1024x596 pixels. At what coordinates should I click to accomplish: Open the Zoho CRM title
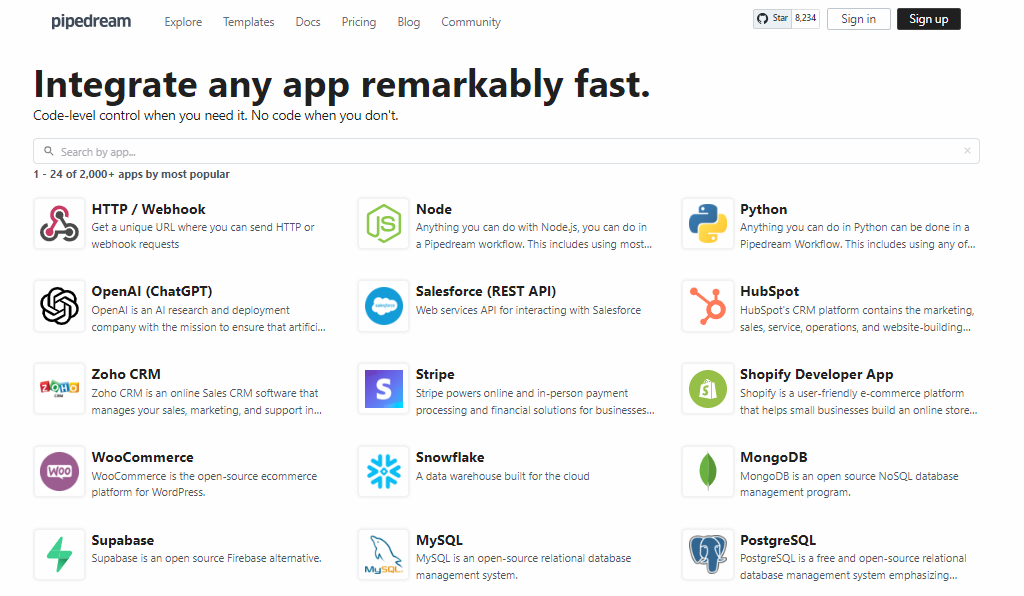coord(126,374)
